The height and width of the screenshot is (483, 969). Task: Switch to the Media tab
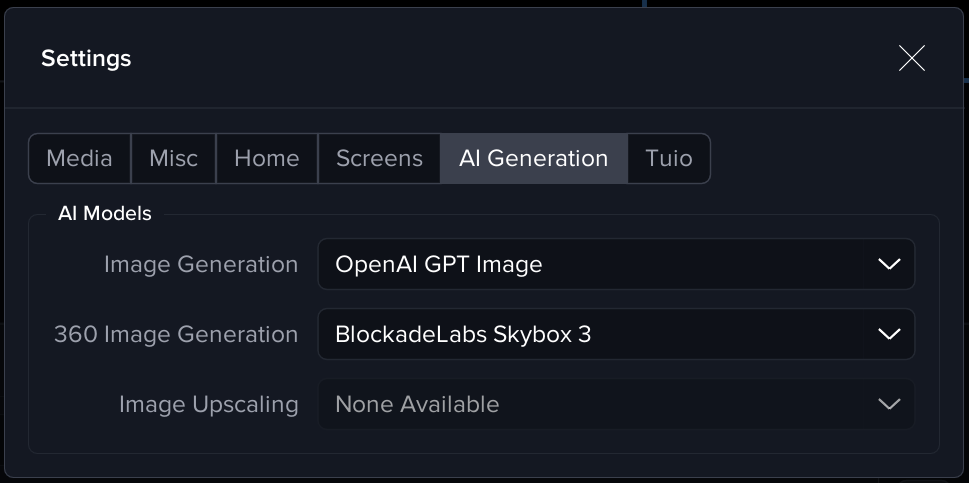(80, 158)
